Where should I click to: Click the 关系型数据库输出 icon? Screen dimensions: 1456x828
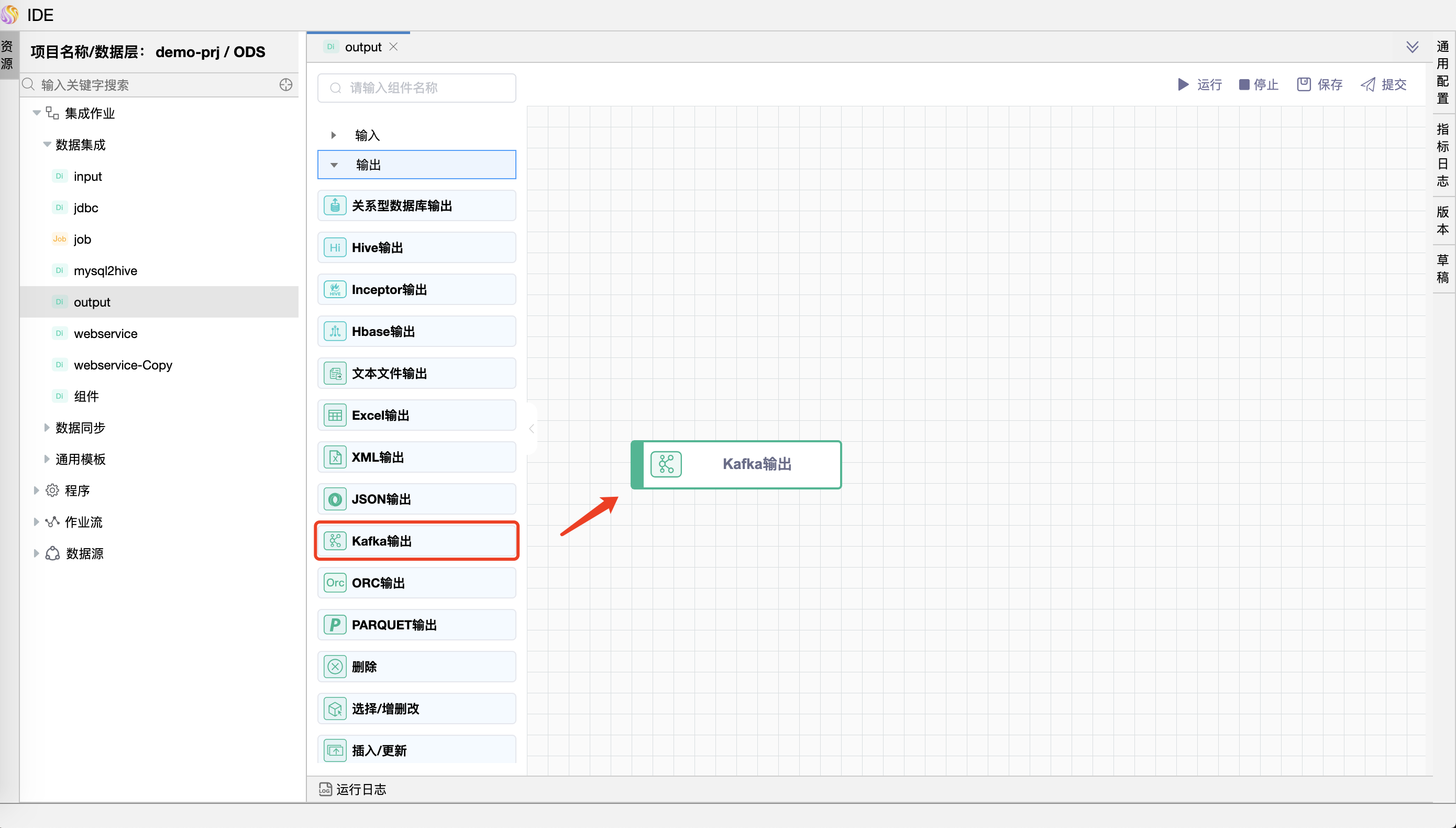point(334,206)
